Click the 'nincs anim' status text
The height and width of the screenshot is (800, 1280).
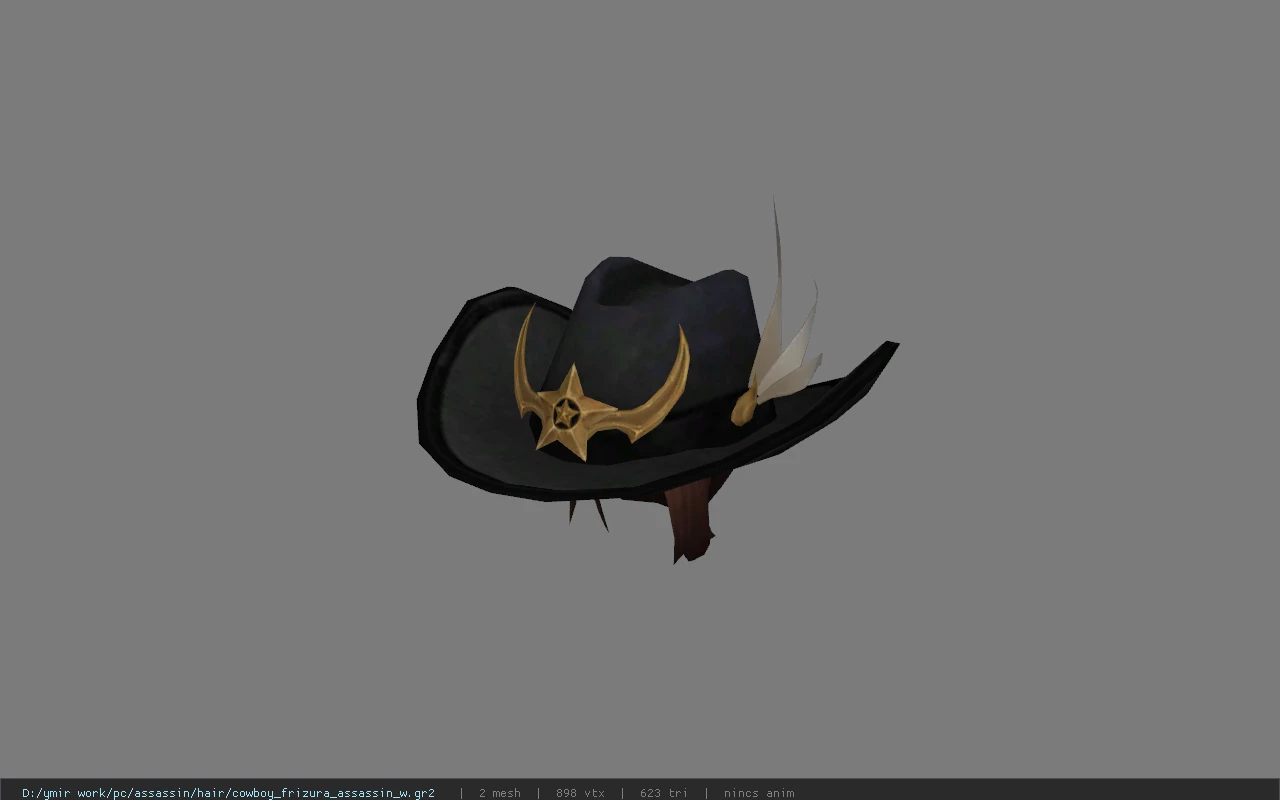(x=759, y=793)
